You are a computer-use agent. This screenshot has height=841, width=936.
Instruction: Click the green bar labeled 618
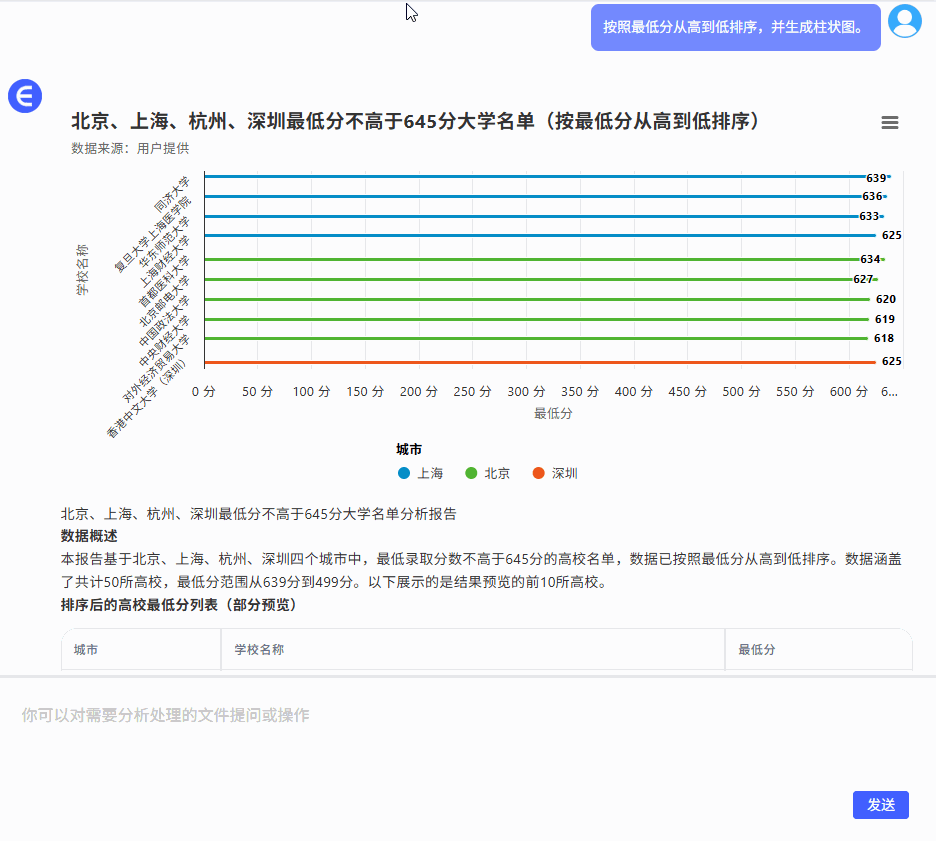click(x=536, y=338)
